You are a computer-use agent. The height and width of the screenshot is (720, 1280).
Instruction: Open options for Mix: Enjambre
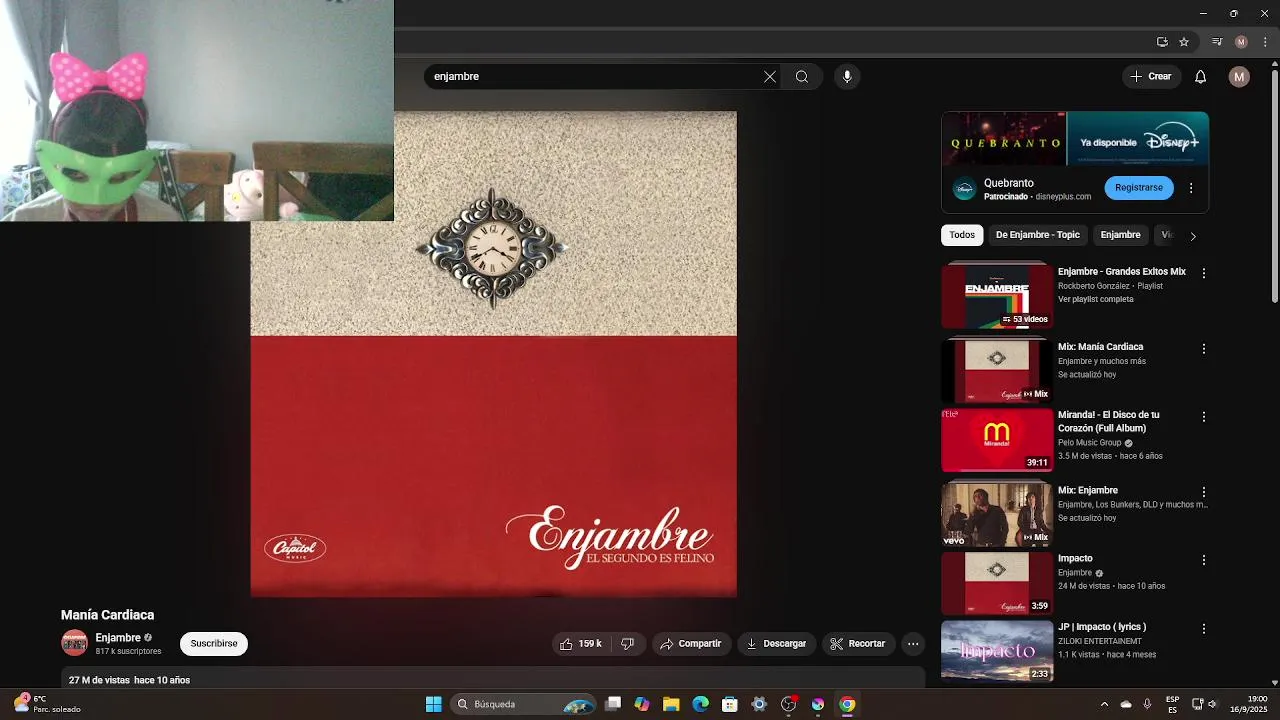pyautogui.click(x=1204, y=493)
